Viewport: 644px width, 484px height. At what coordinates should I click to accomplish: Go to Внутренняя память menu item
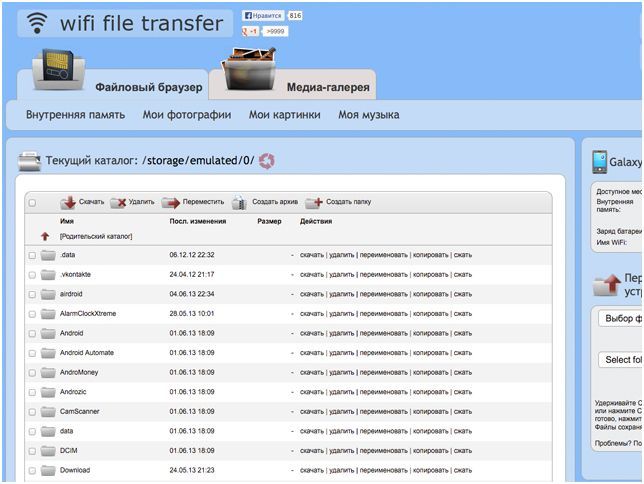[76, 115]
